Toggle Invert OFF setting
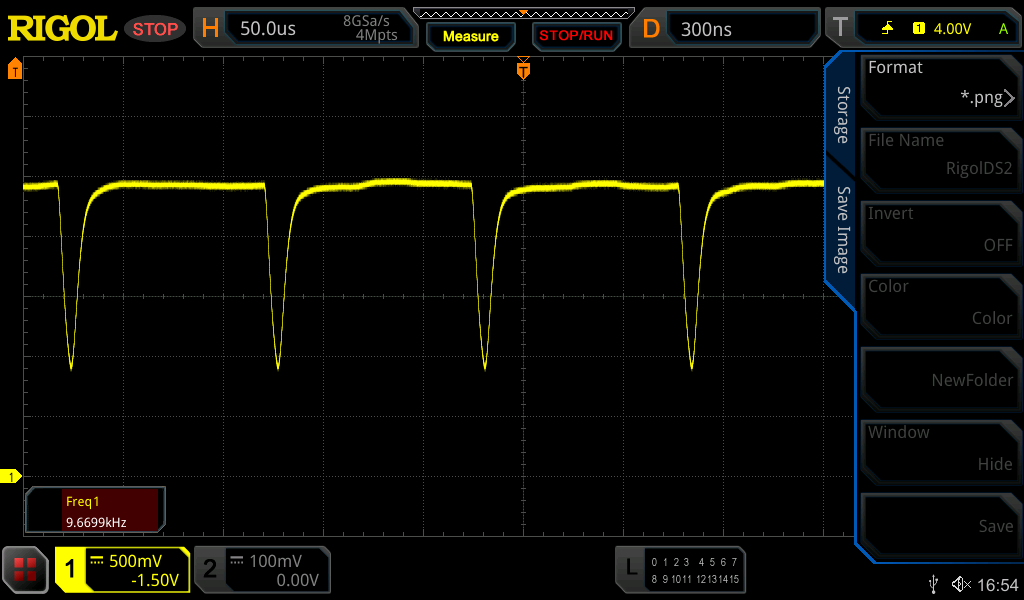 coord(940,230)
